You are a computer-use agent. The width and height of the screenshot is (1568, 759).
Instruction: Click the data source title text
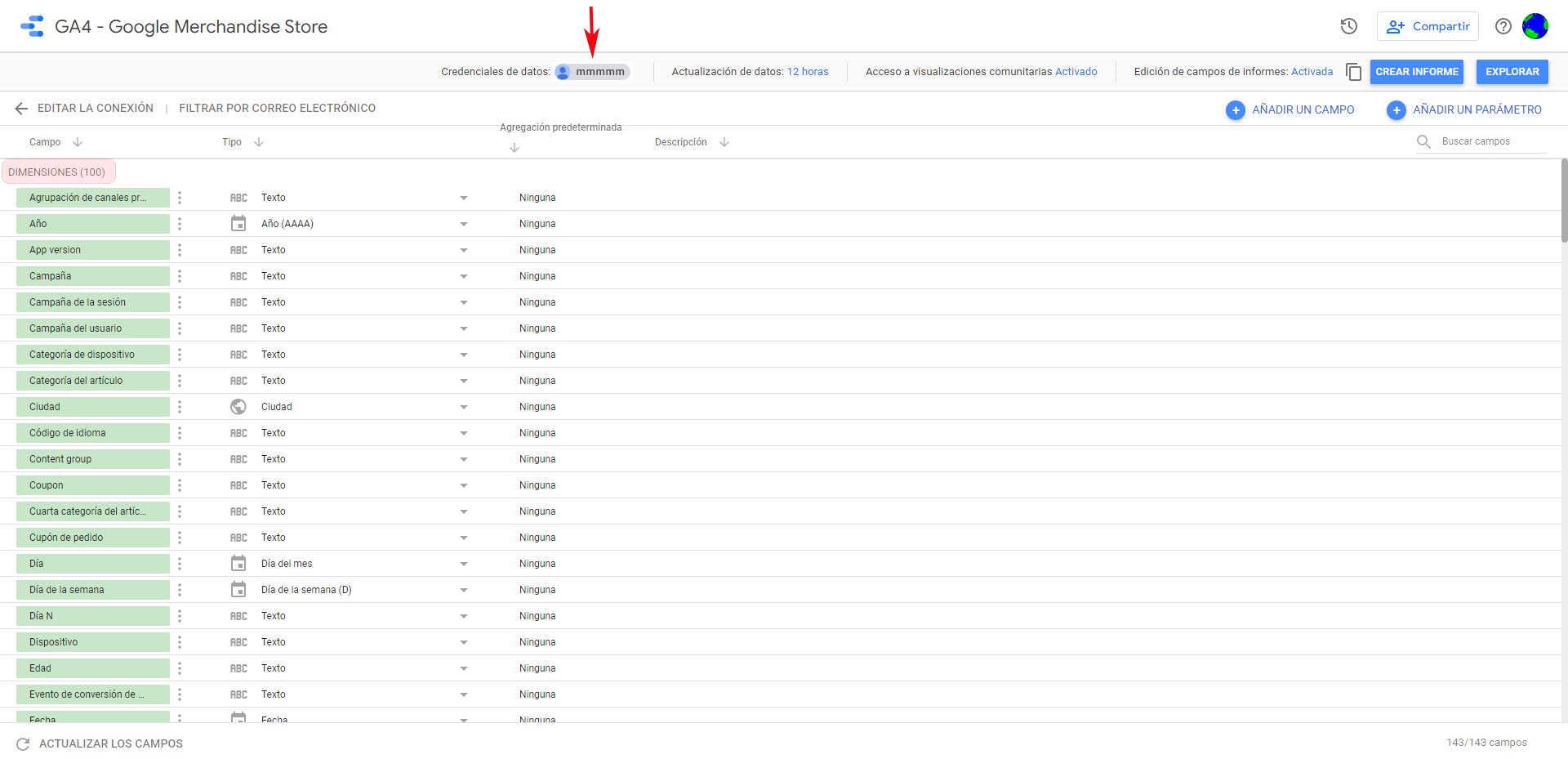pos(191,26)
